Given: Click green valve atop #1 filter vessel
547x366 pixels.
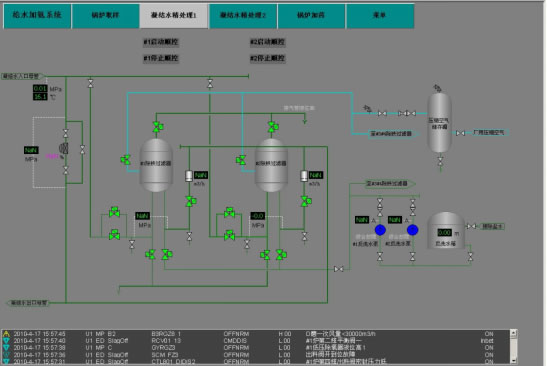Looking at the screenshot, I should [x=158, y=127].
